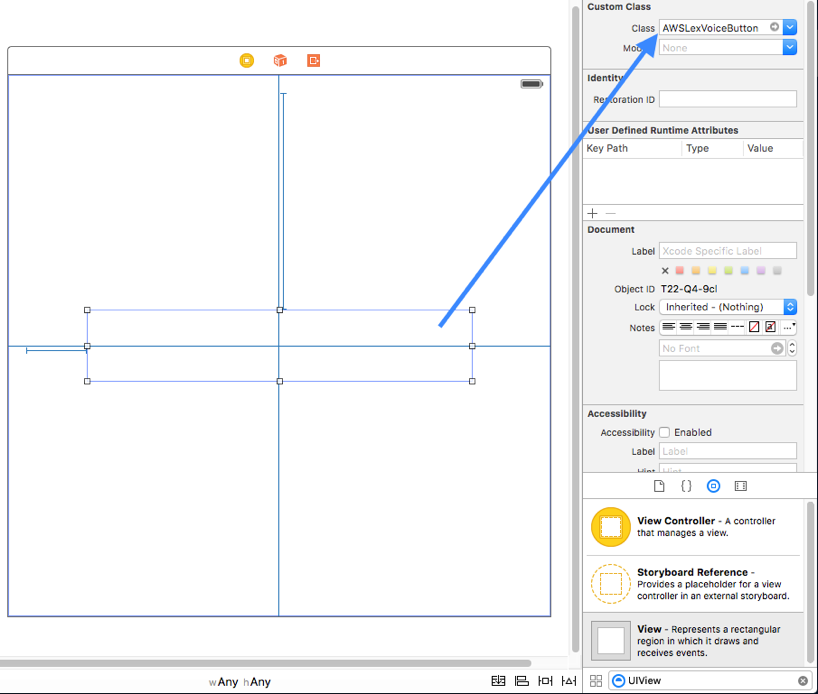The image size is (818, 694).
Task: Focus the Xcode Specific Label field
Action: 728,251
